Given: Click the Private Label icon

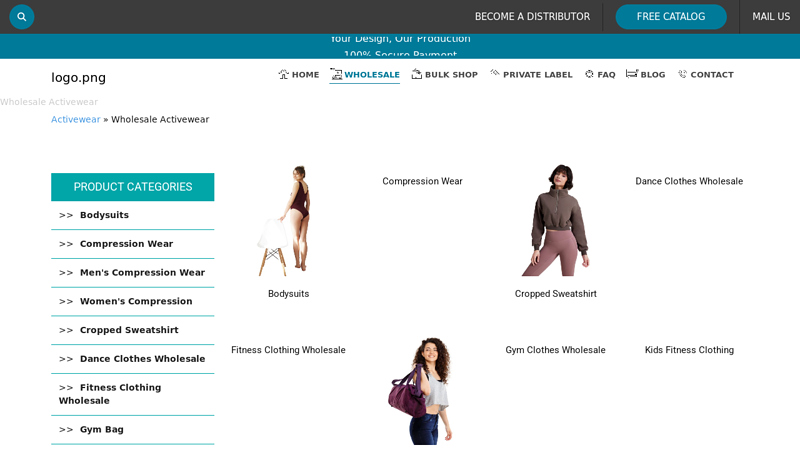Looking at the screenshot, I should 494,73.
